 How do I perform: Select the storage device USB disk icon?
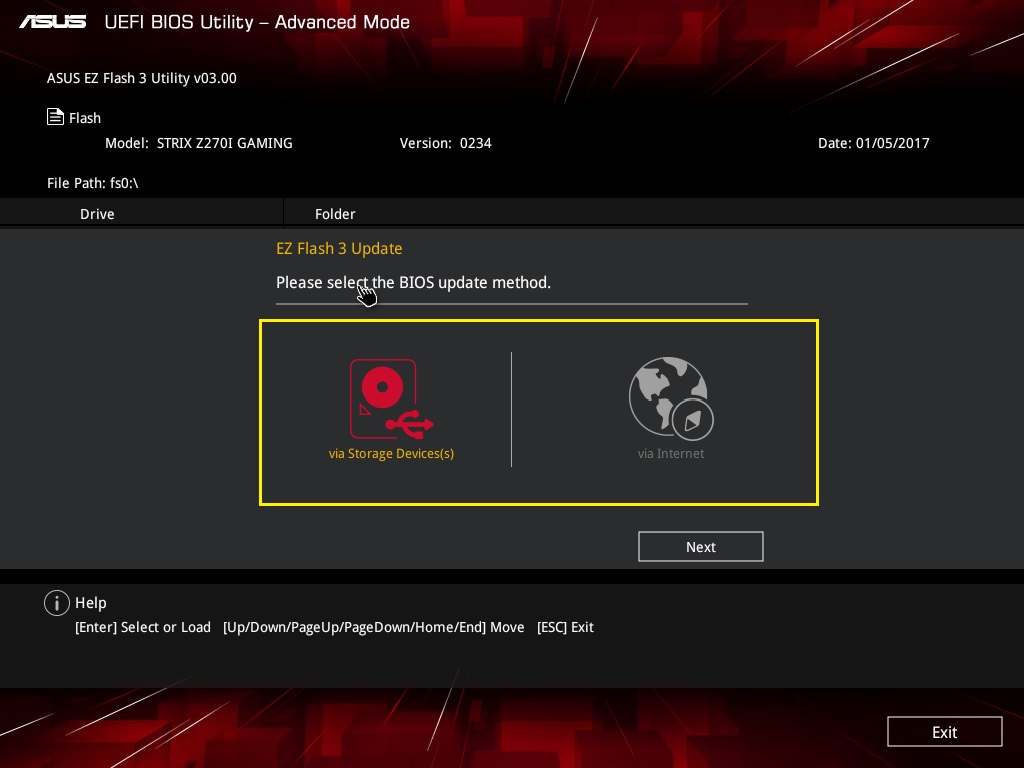click(x=392, y=398)
